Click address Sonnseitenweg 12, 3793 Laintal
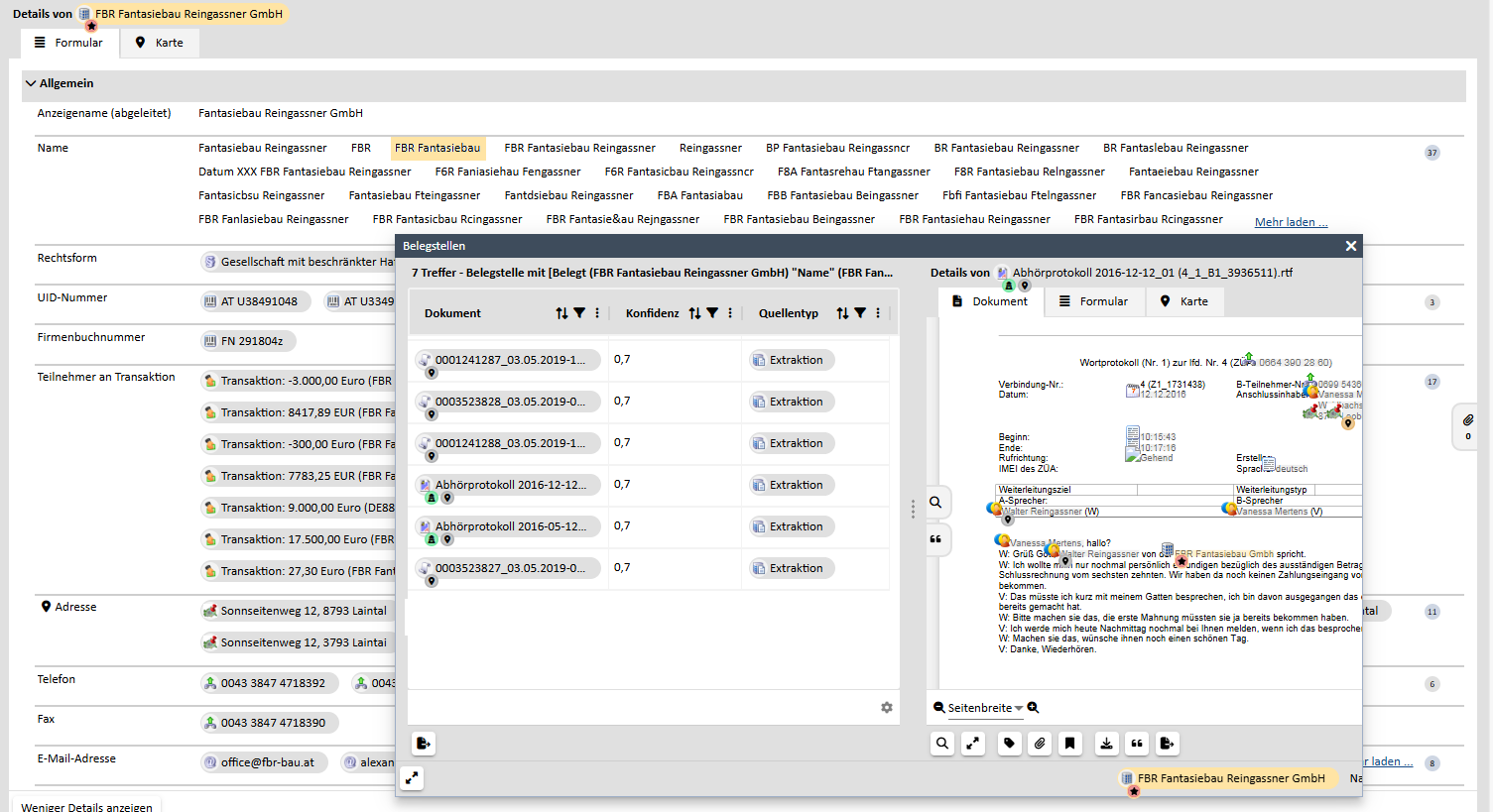 point(298,642)
